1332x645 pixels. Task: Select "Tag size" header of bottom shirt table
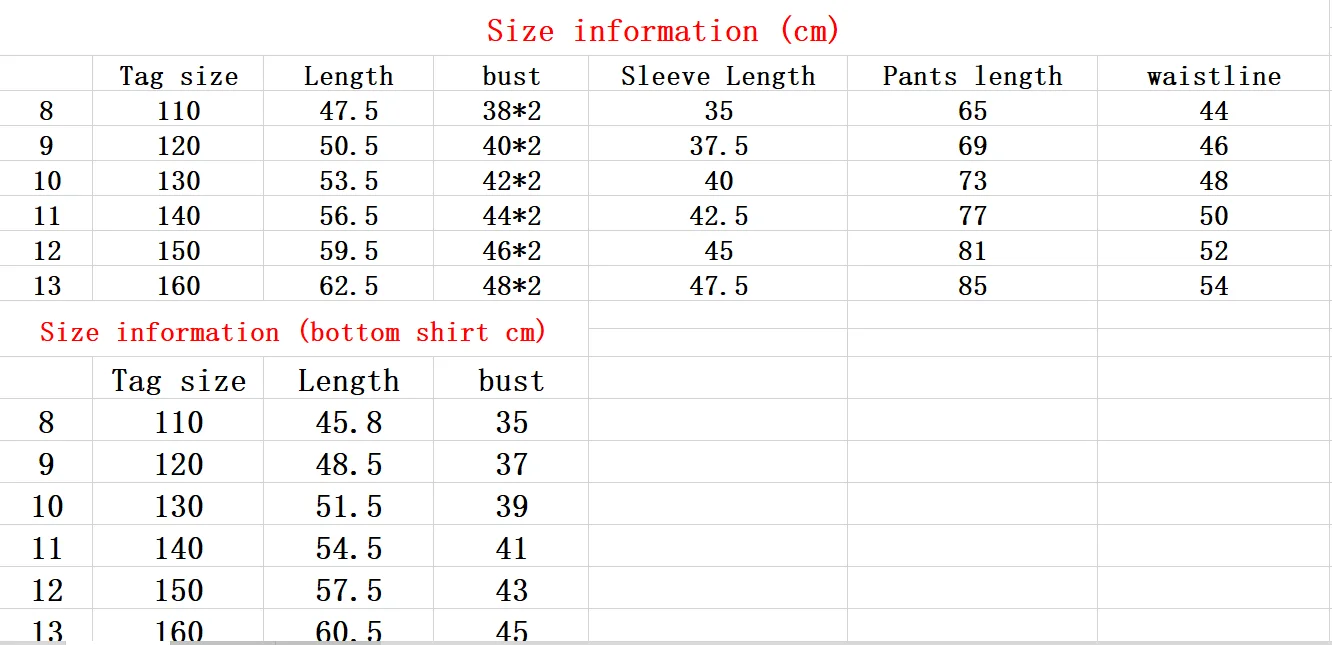tap(179, 381)
